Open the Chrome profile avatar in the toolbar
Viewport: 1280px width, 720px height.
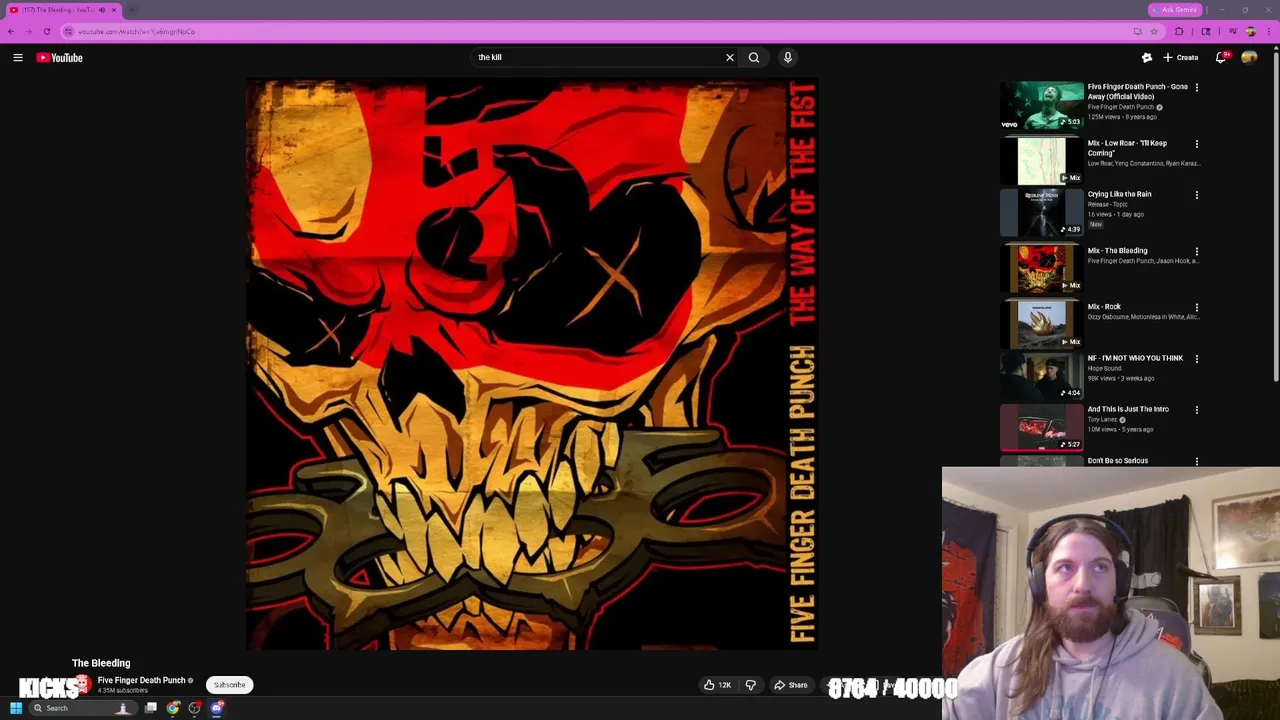click(x=1250, y=31)
